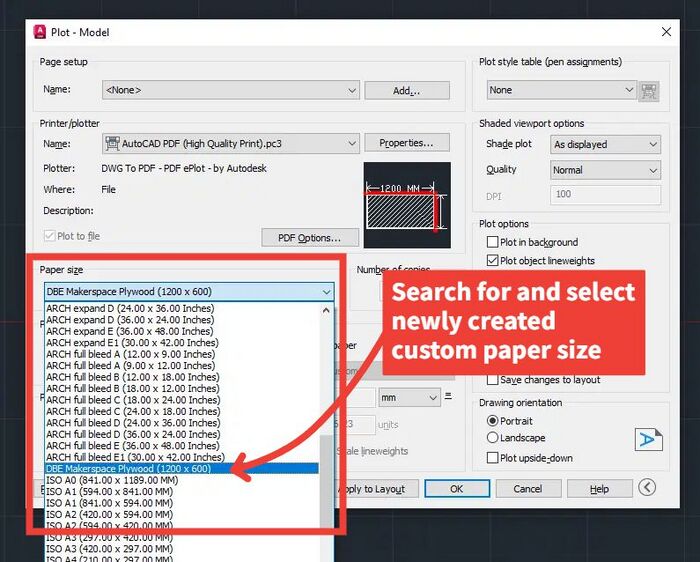The image size is (700, 562).
Task: Click the AutoCAD logo in the title bar
Action: 40,32
